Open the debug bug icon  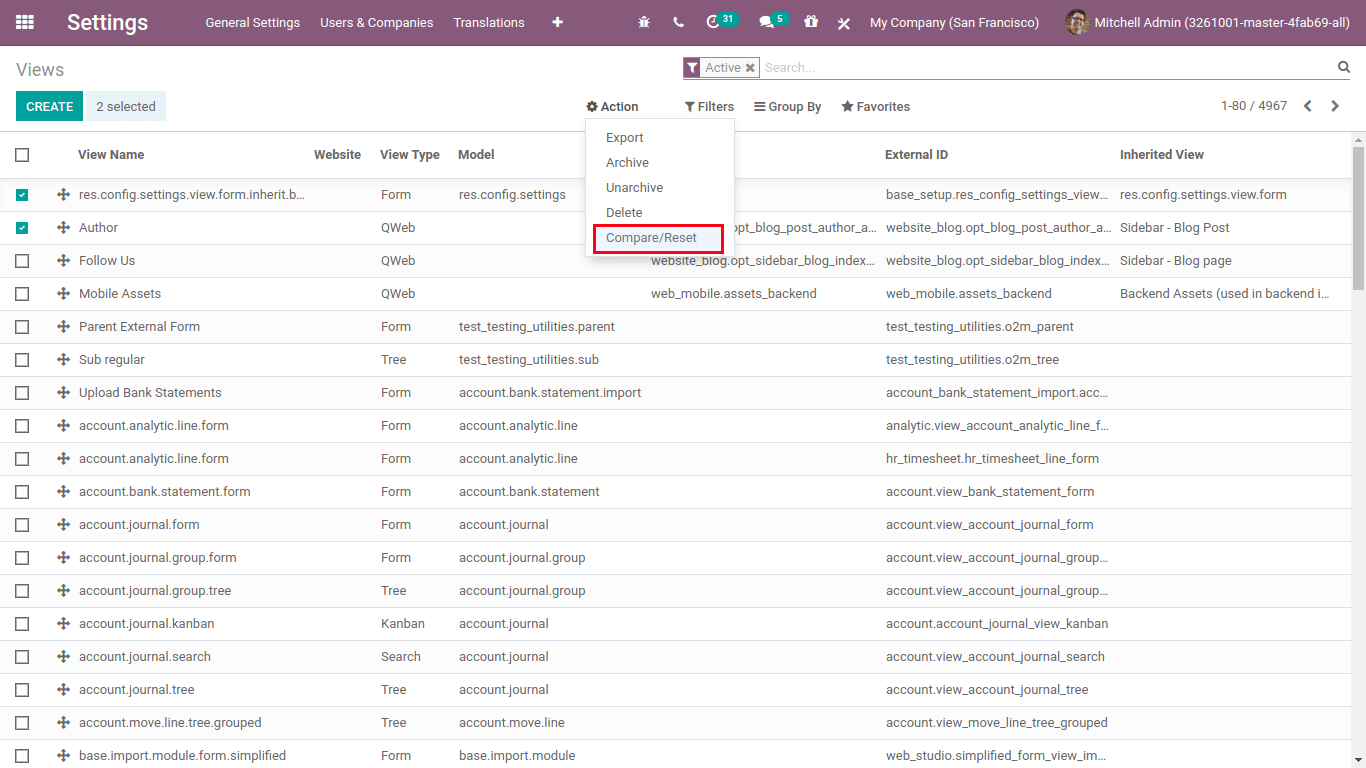tap(644, 22)
